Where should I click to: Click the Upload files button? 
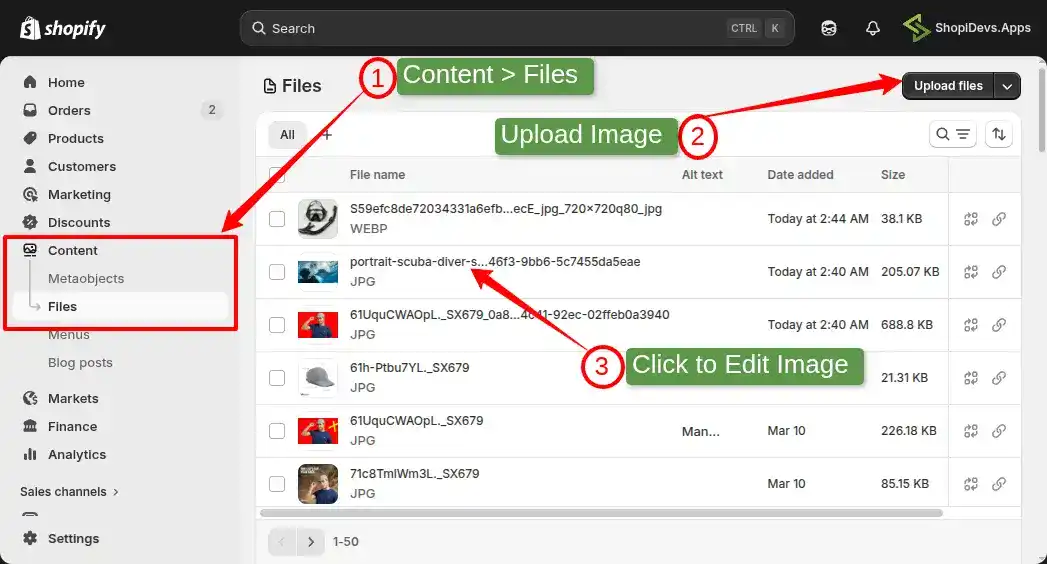[x=948, y=86]
